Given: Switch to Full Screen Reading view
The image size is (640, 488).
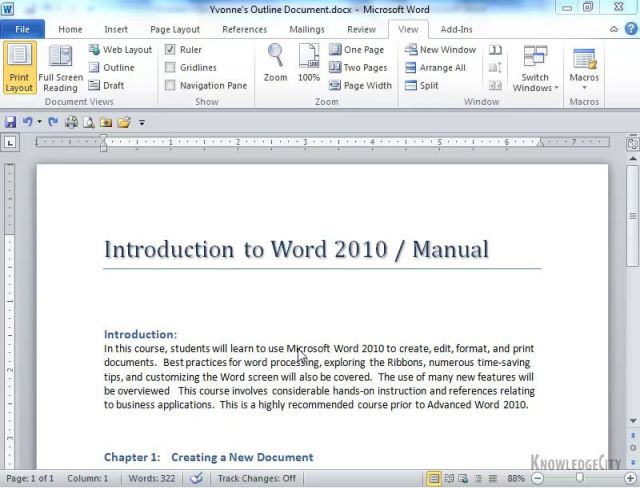Looking at the screenshot, I should (60, 67).
